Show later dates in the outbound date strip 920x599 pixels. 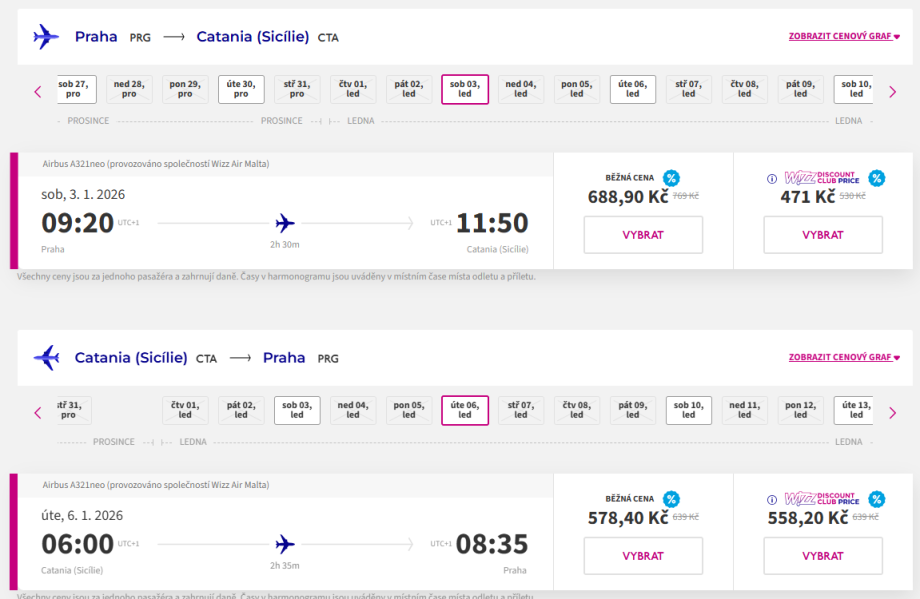[893, 91]
